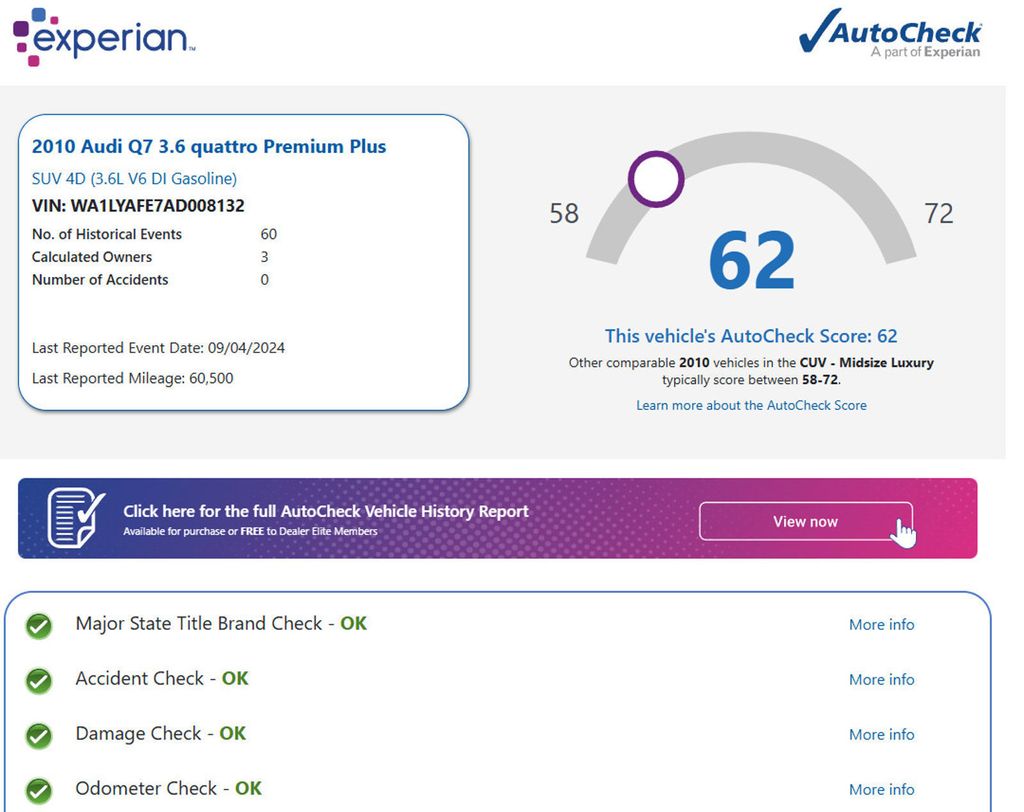Click the purple circle marker on score gauge

click(x=656, y=180)
